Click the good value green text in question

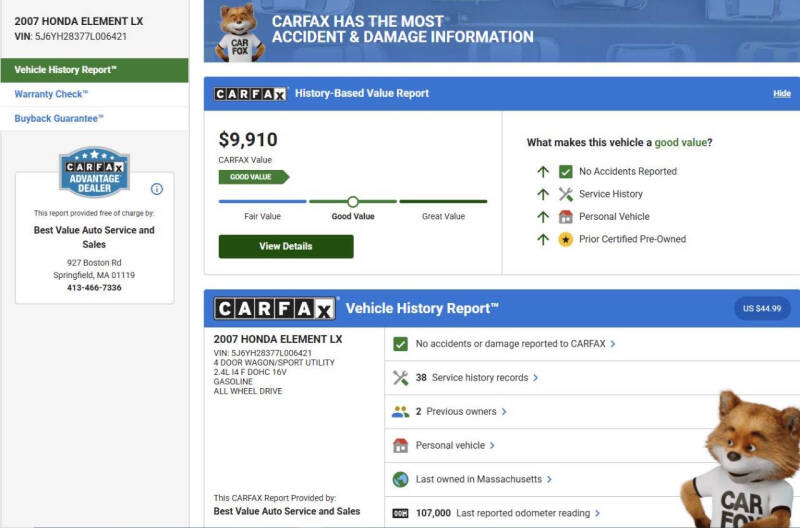(x=681, y=142)
